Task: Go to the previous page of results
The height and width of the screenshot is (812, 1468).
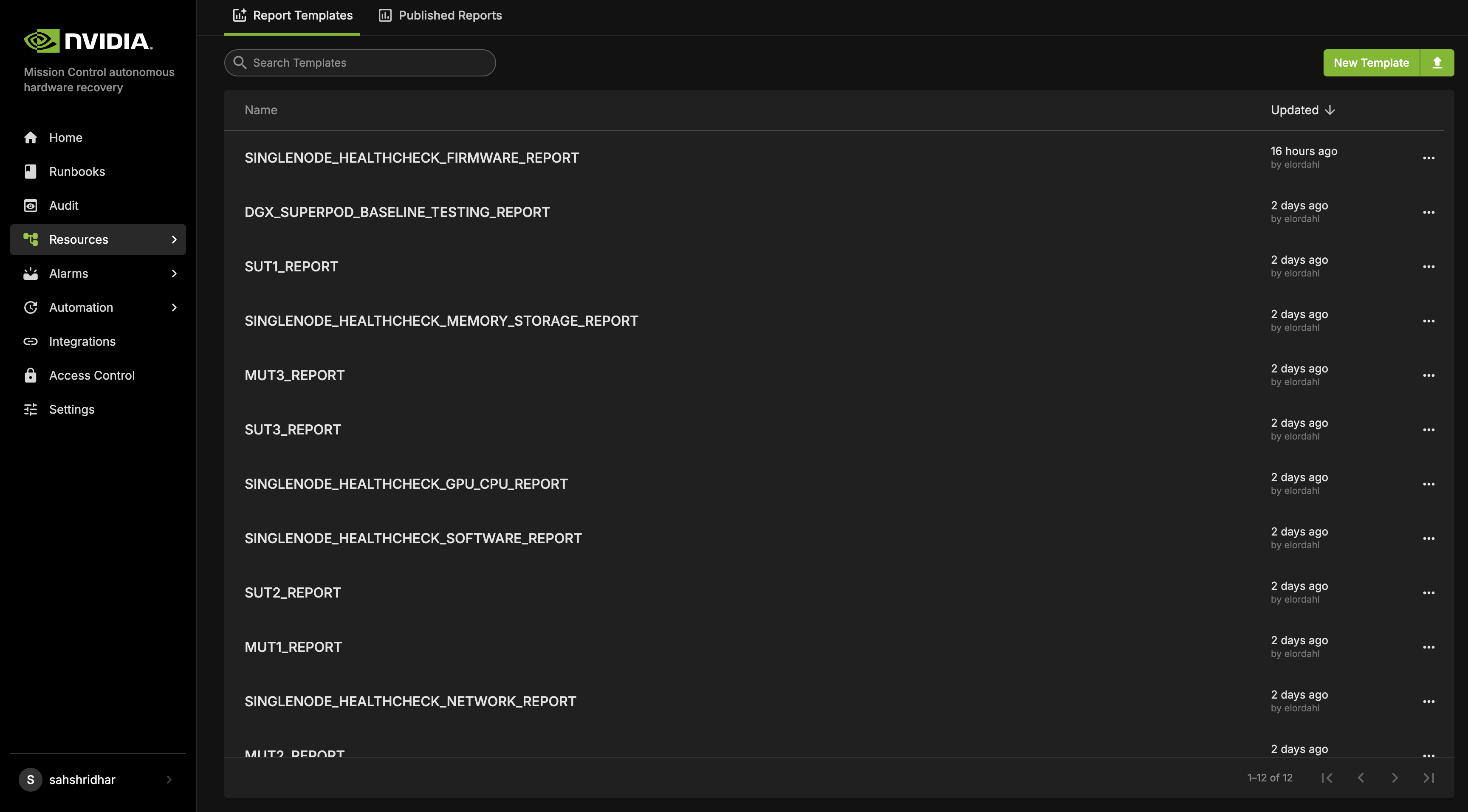Action: pos(1361,778)
